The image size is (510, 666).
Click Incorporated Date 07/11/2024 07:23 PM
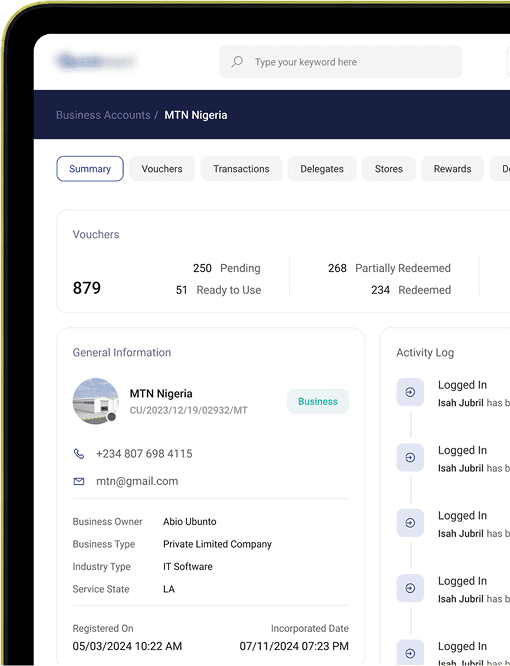294,646
